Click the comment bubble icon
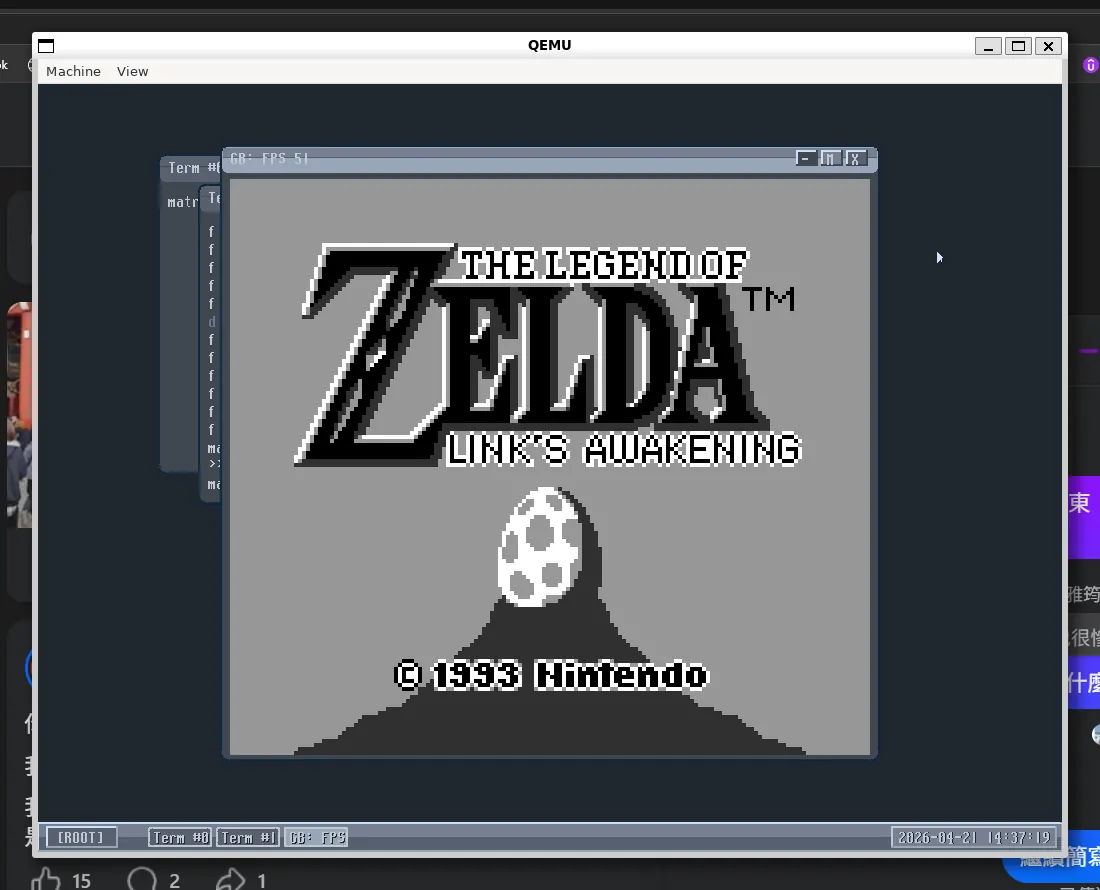 [x=142, y=879]
